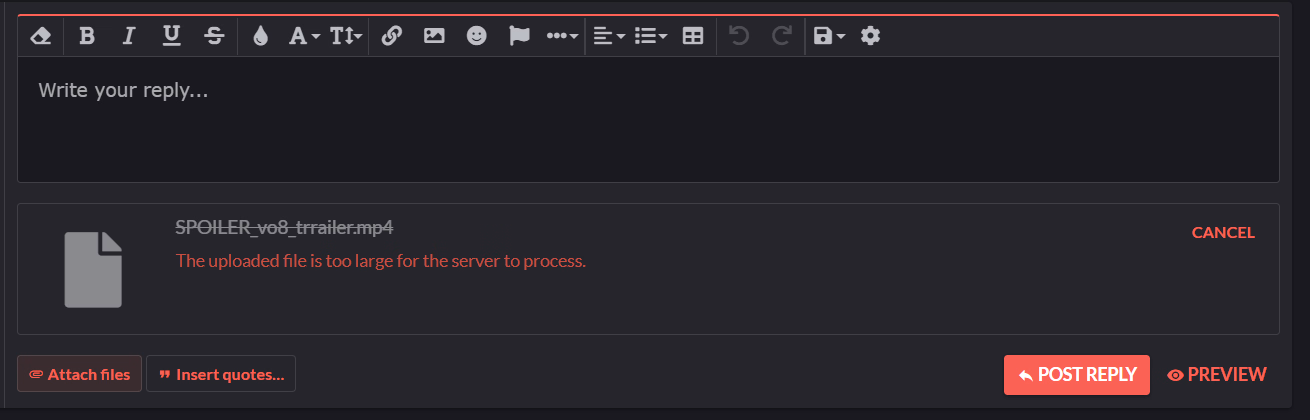Open the Smilies emoji picker

click(477, 36)
